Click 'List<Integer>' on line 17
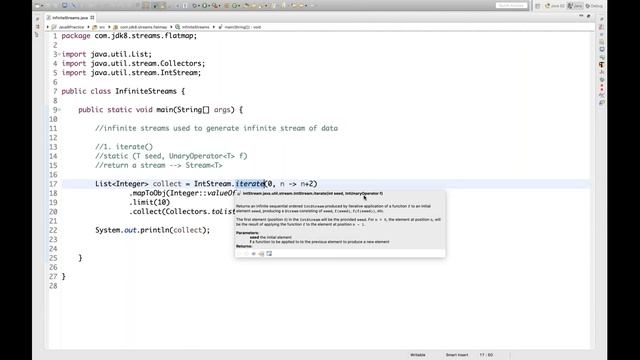 (x=122, y=184)
